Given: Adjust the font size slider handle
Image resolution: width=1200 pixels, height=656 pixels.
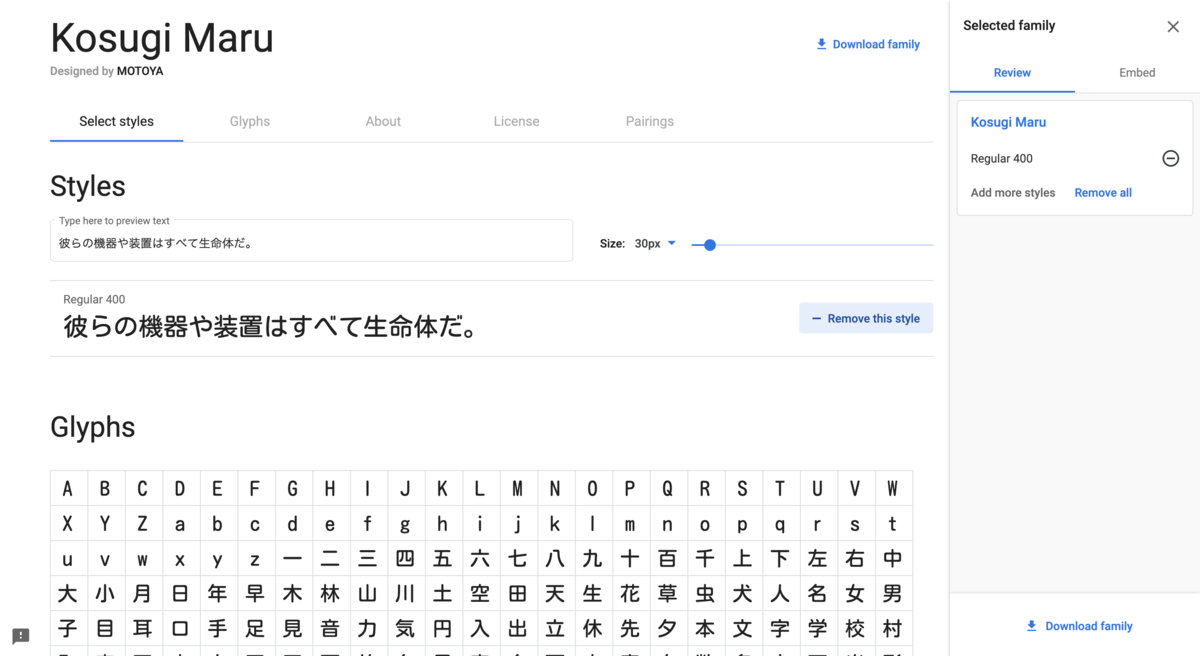Looking at the screenshot, I should point(710,244).
